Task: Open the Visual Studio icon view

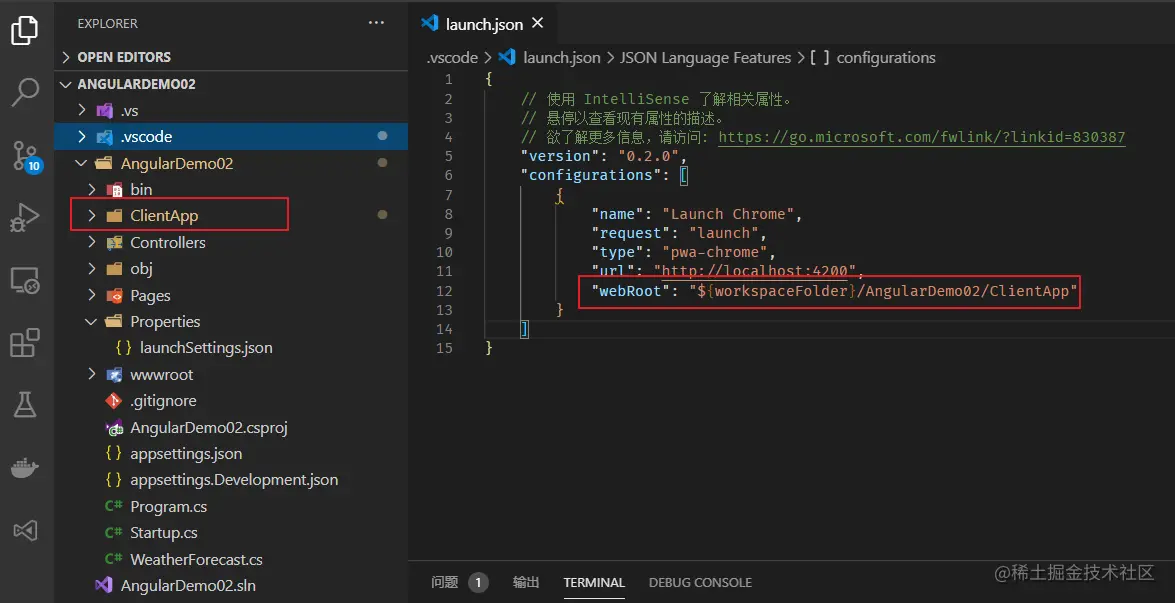Action: click(x=25, y=531)
